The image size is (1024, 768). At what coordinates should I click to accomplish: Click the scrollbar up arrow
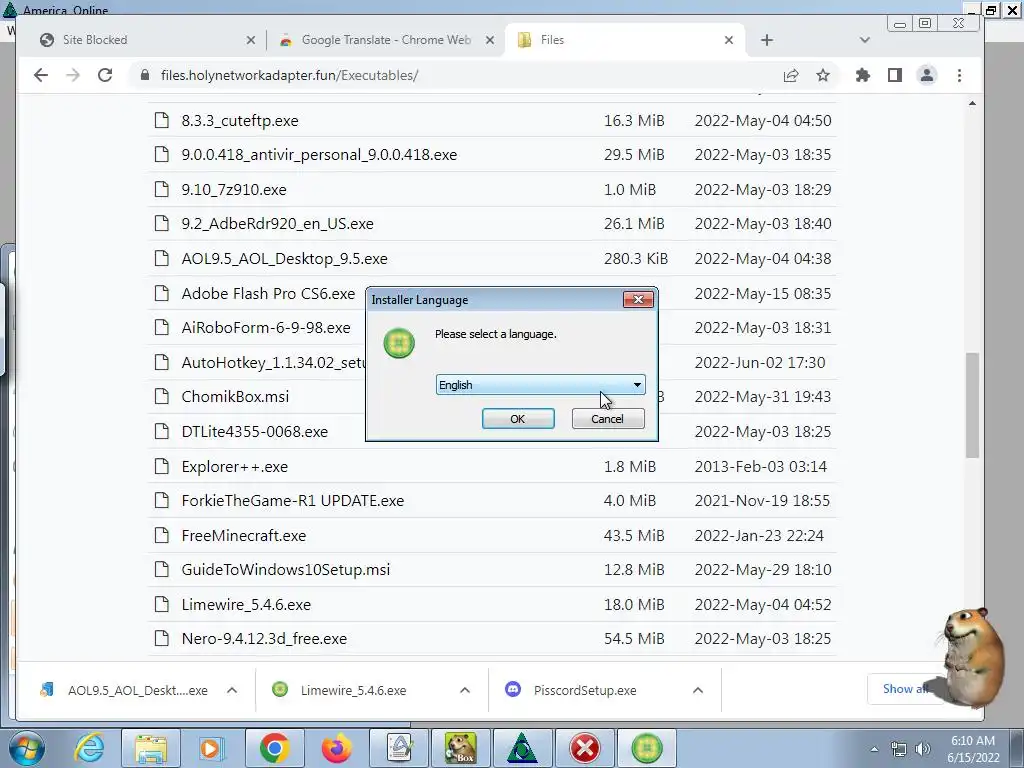972,103
